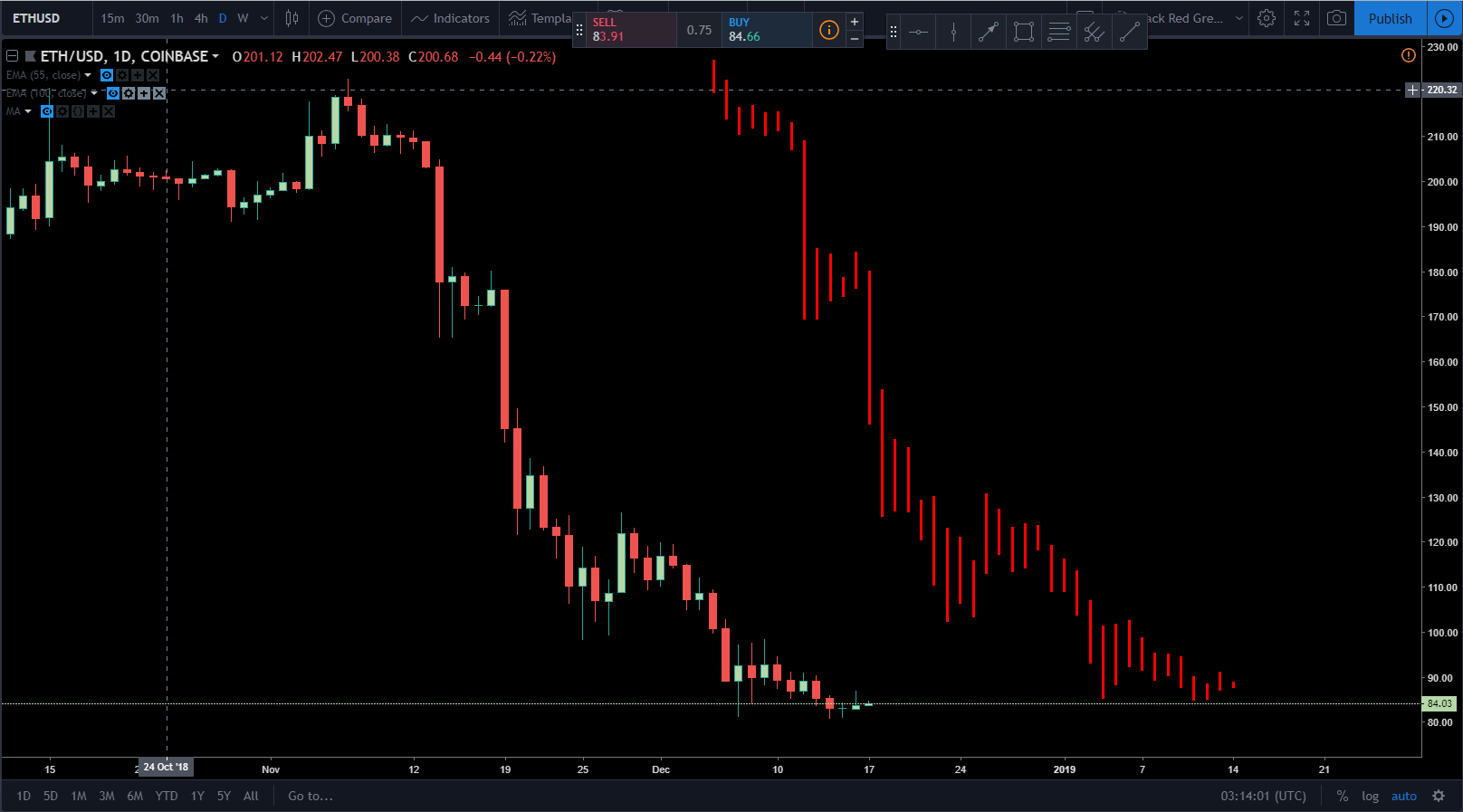1463x812 pixels.
Task: Increase the order quantity with plus
Action: [854, 22]
